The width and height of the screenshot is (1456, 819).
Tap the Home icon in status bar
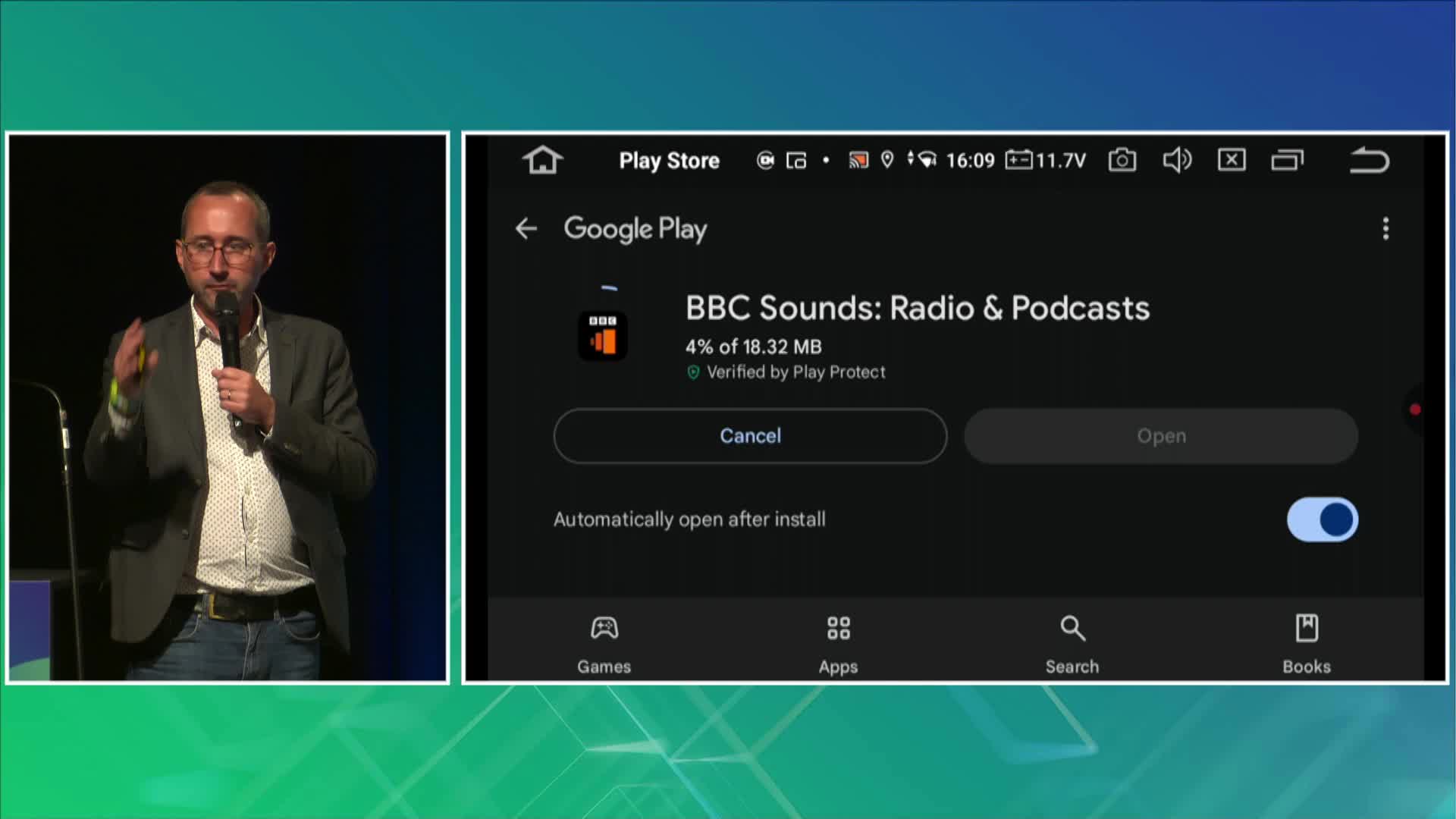click(542, 160)
